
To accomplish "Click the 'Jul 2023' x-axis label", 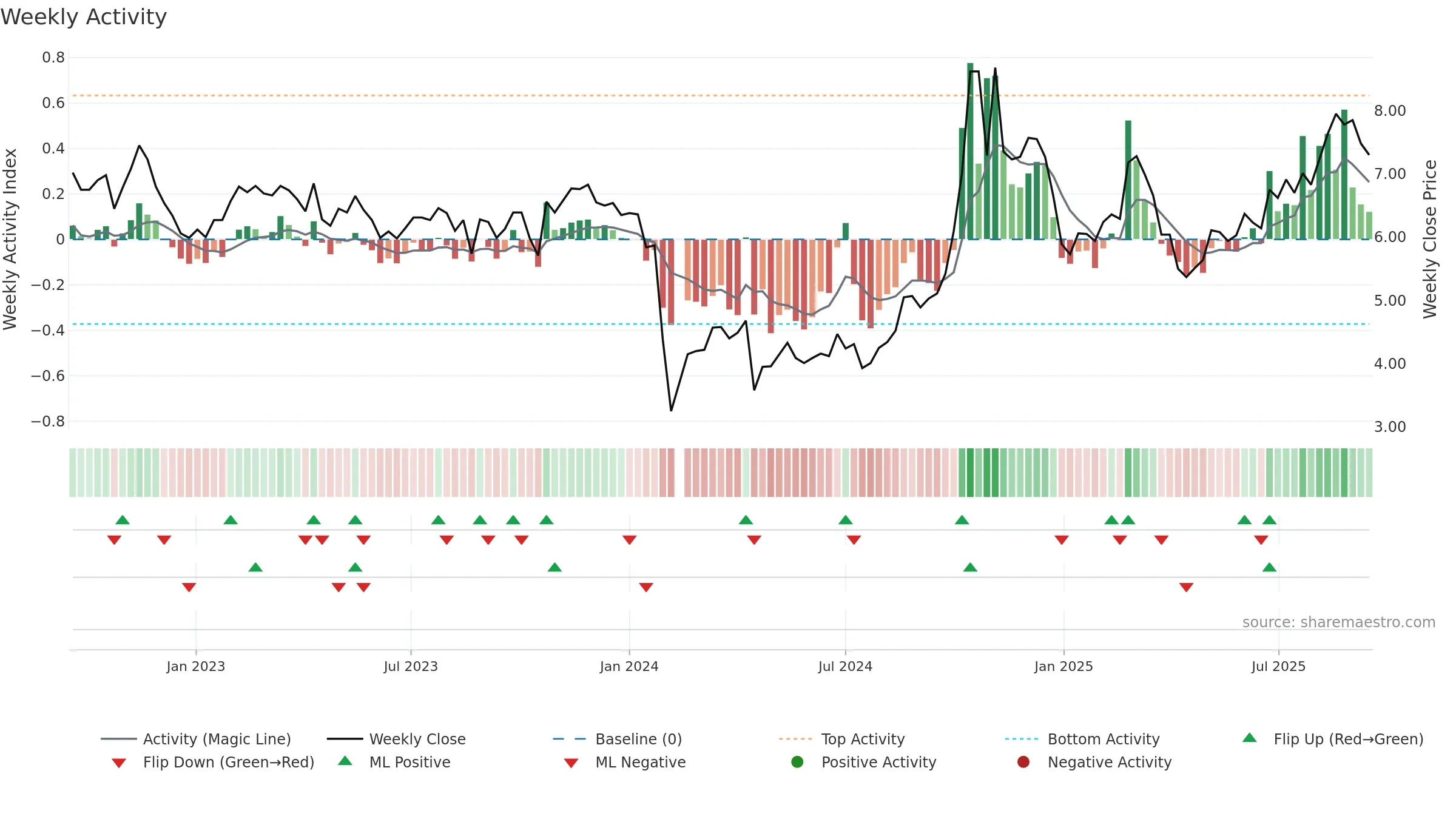I will point(411,666).
